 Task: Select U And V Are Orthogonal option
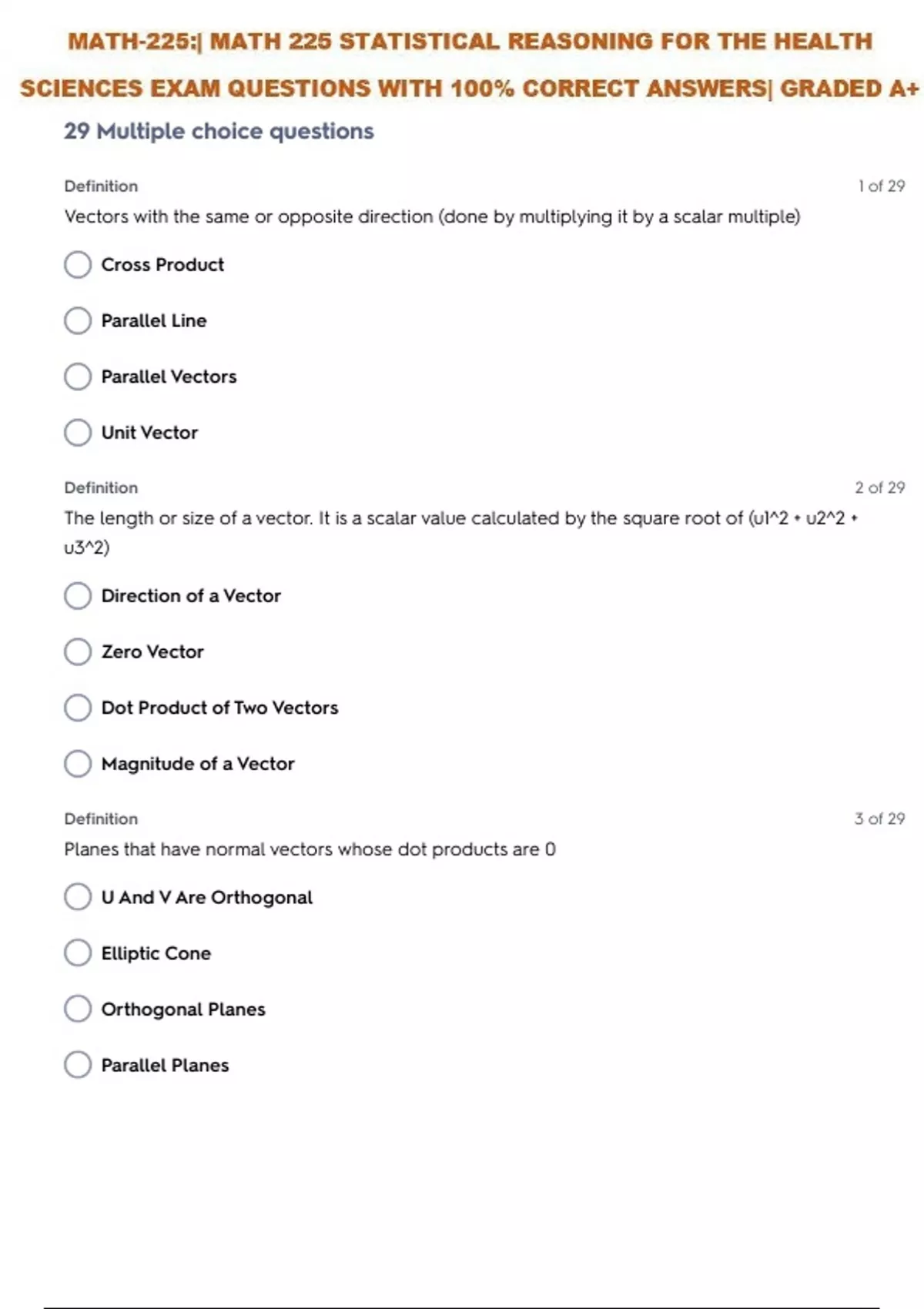tap(78, 897)
